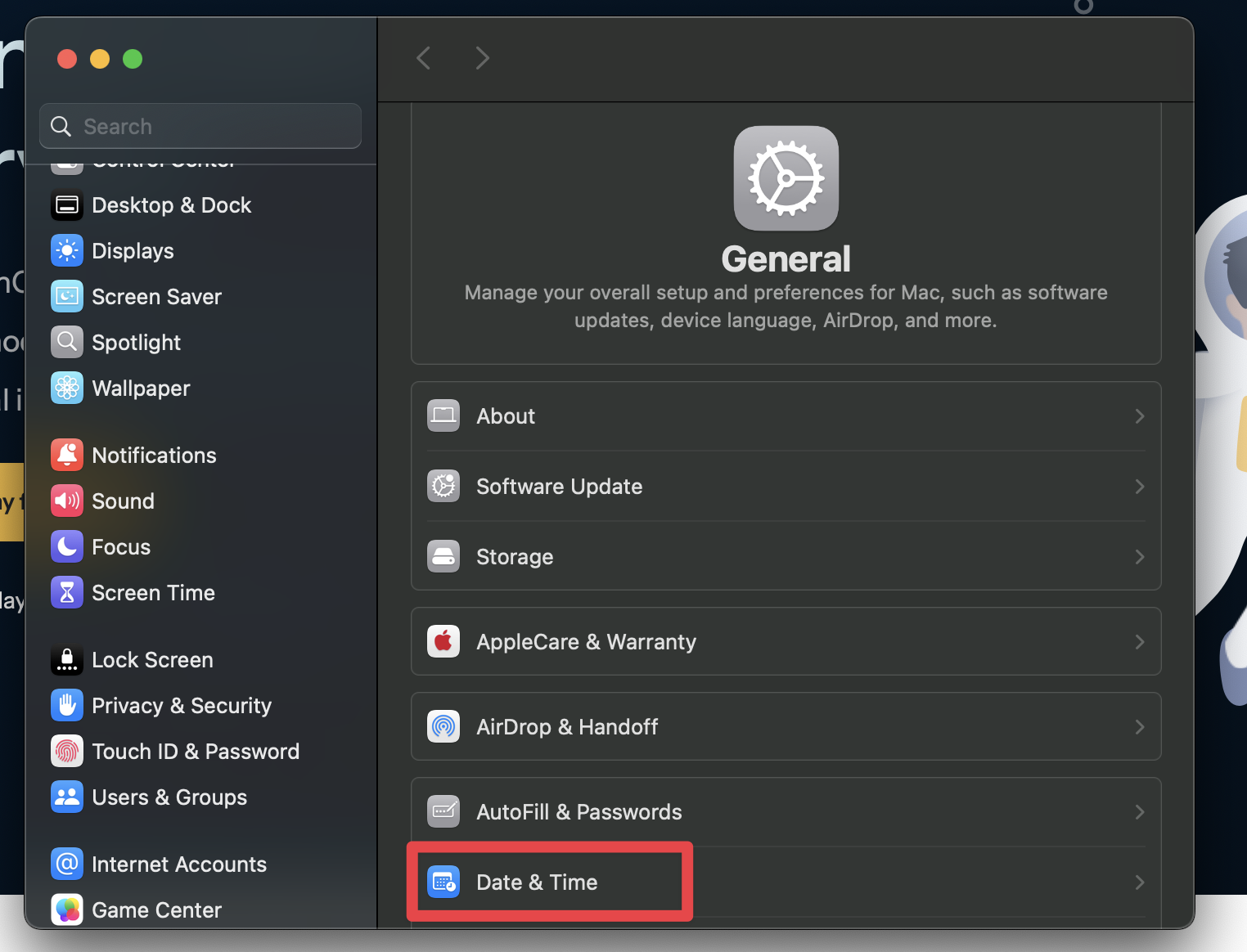Select the Notifications bell icon

(x=67, y=456)
